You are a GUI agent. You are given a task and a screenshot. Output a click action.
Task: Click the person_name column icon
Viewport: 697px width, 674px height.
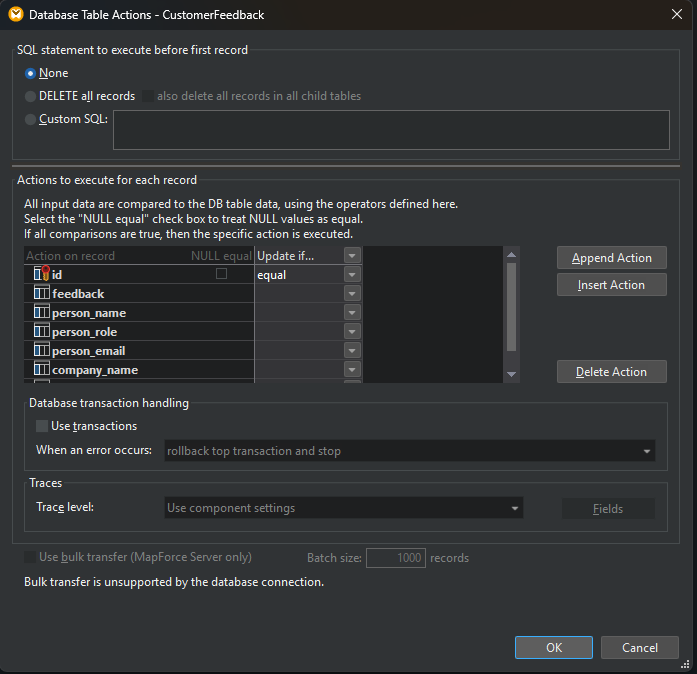[42, 312]
